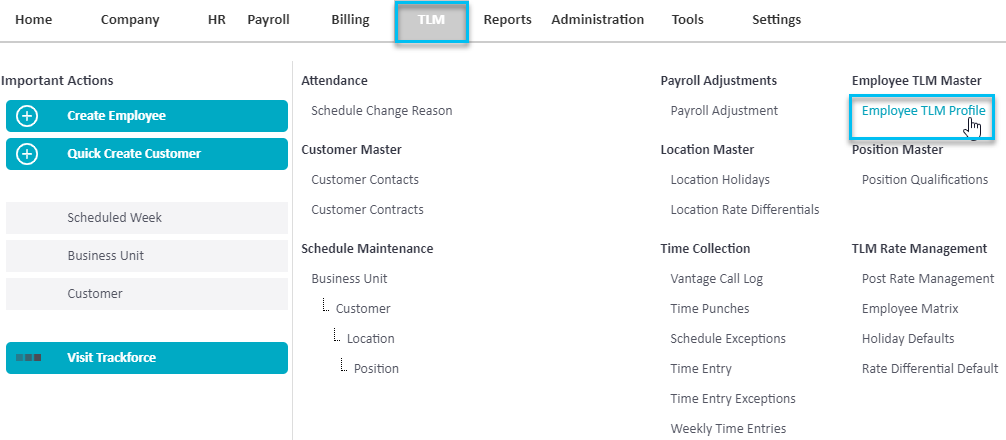Open Employee TLM Profile link
Viewport: 1006px width, 440px height.
tap(924, 111)
